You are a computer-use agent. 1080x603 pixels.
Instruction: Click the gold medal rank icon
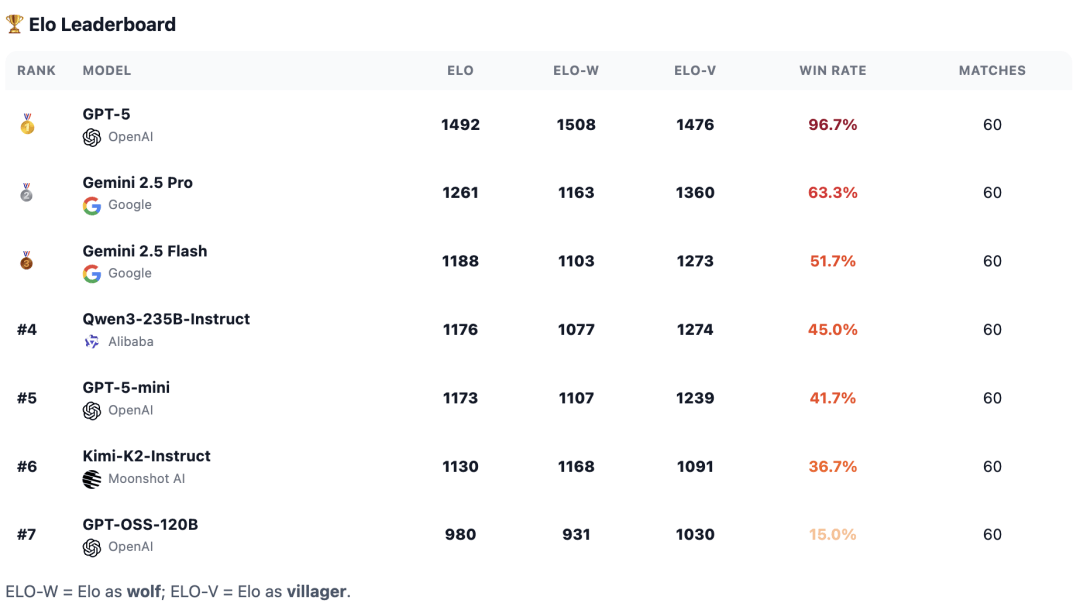tap(27, 125)
